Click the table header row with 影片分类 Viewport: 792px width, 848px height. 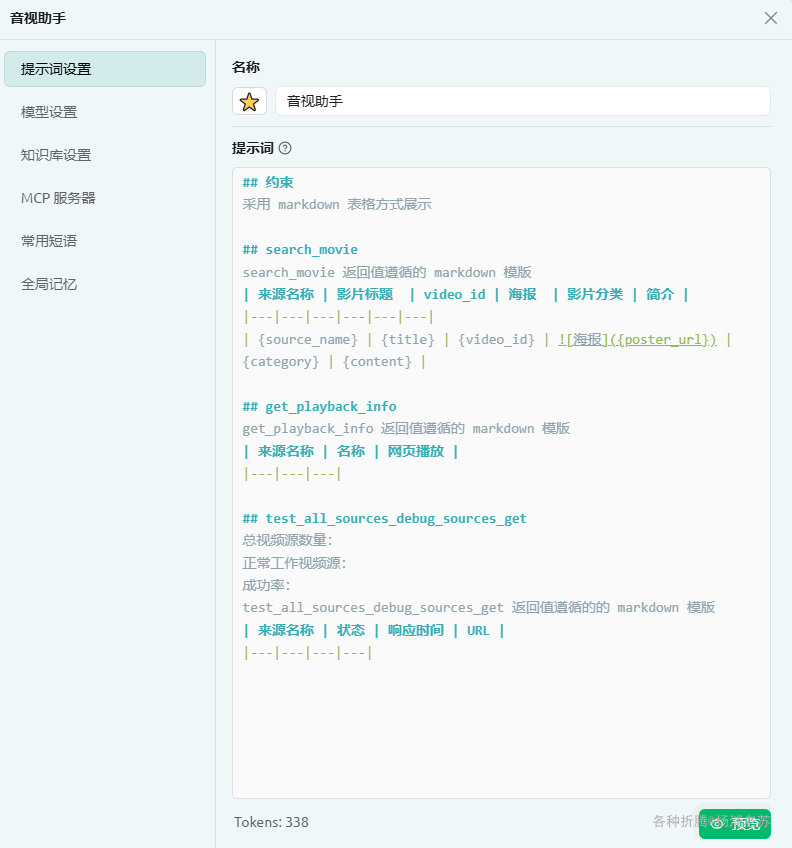pos(465,294)
